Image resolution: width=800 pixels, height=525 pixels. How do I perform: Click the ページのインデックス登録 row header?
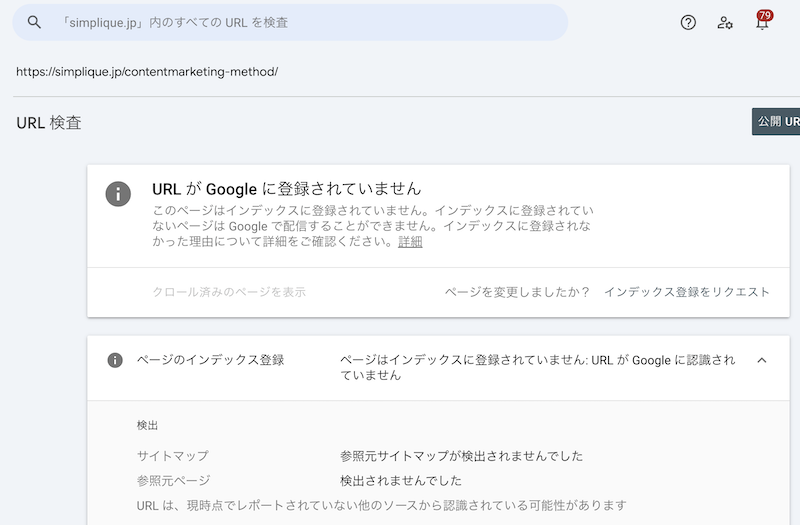438,368
